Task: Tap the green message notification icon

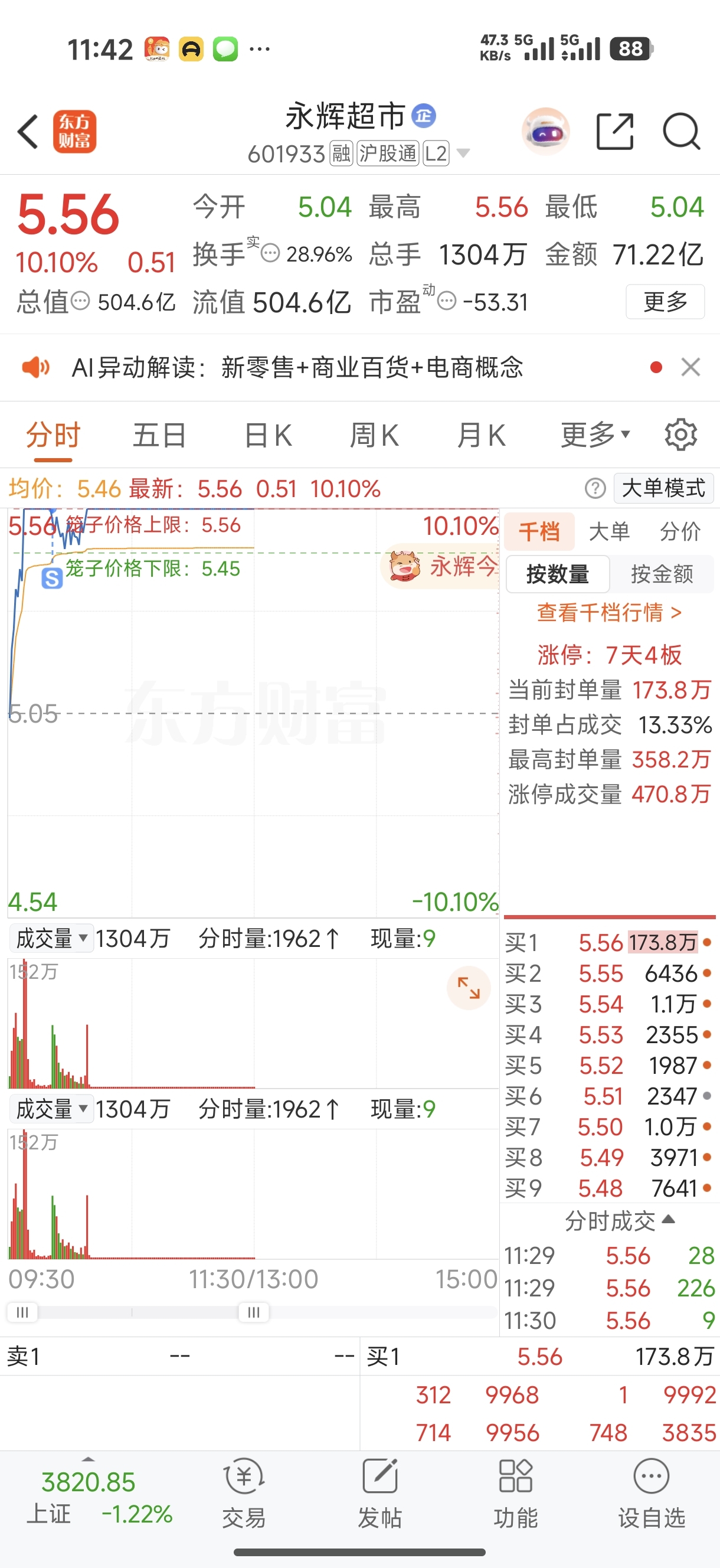Action: point(225,48)
